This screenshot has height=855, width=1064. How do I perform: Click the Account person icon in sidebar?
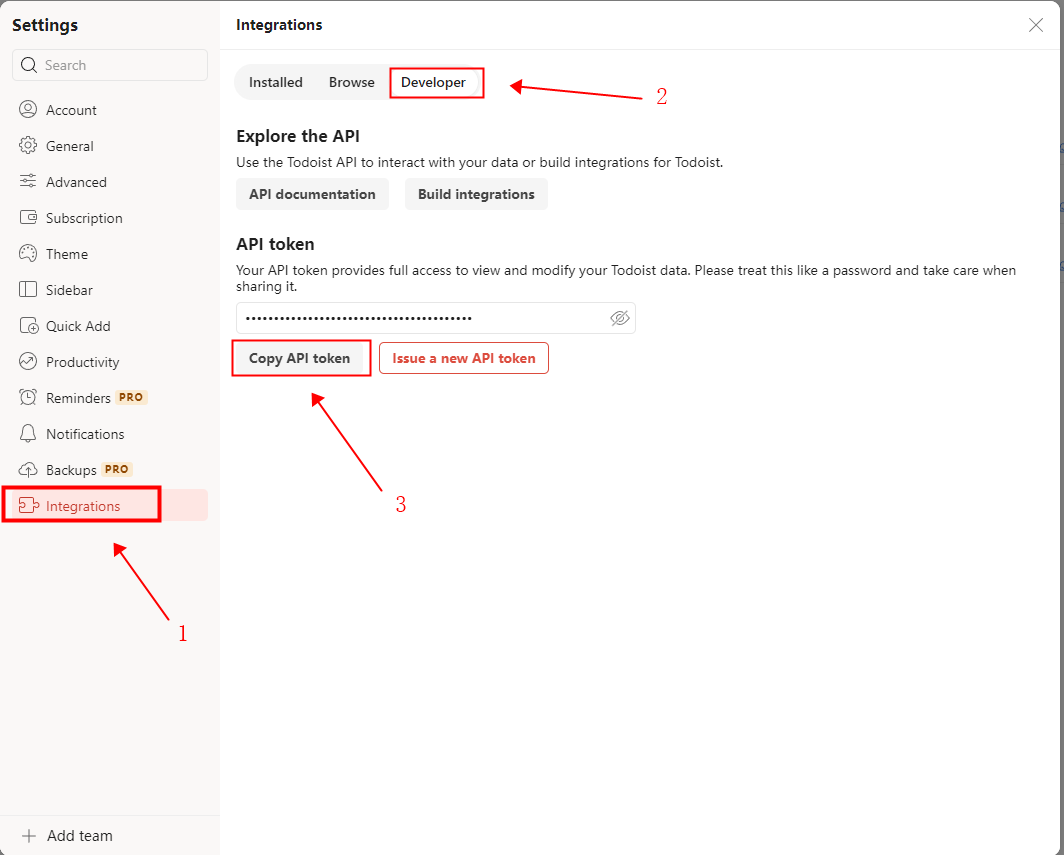[28, 110]
